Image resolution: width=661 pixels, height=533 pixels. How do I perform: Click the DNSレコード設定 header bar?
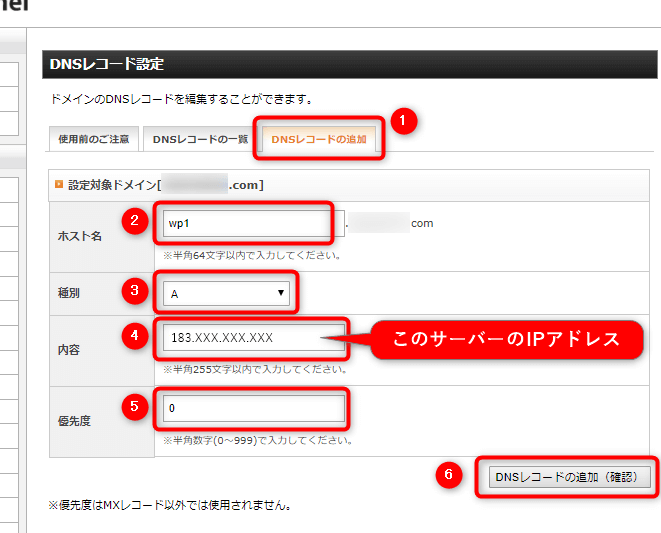pos(349,64)
